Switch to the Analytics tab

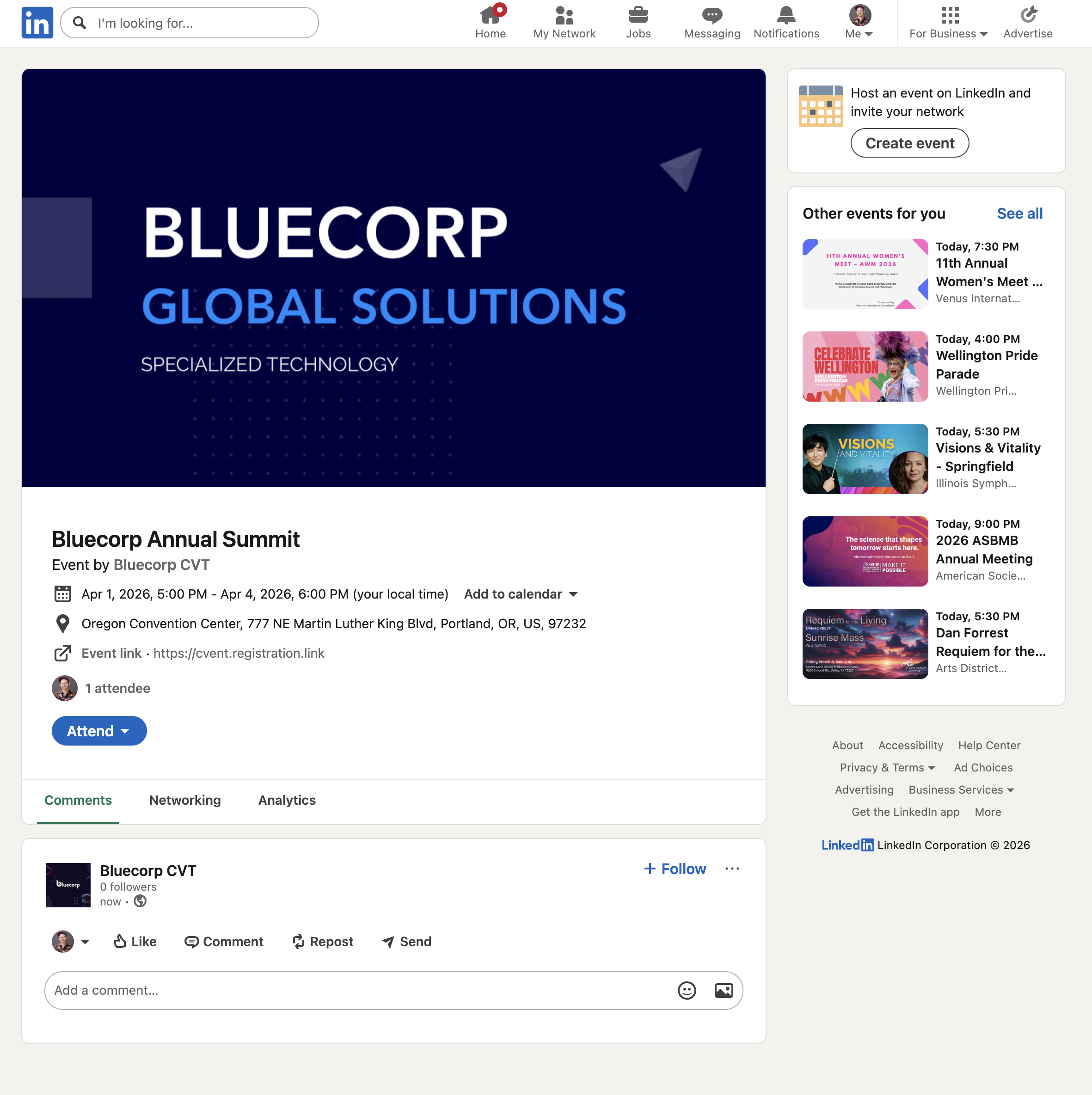click(287, 800)
